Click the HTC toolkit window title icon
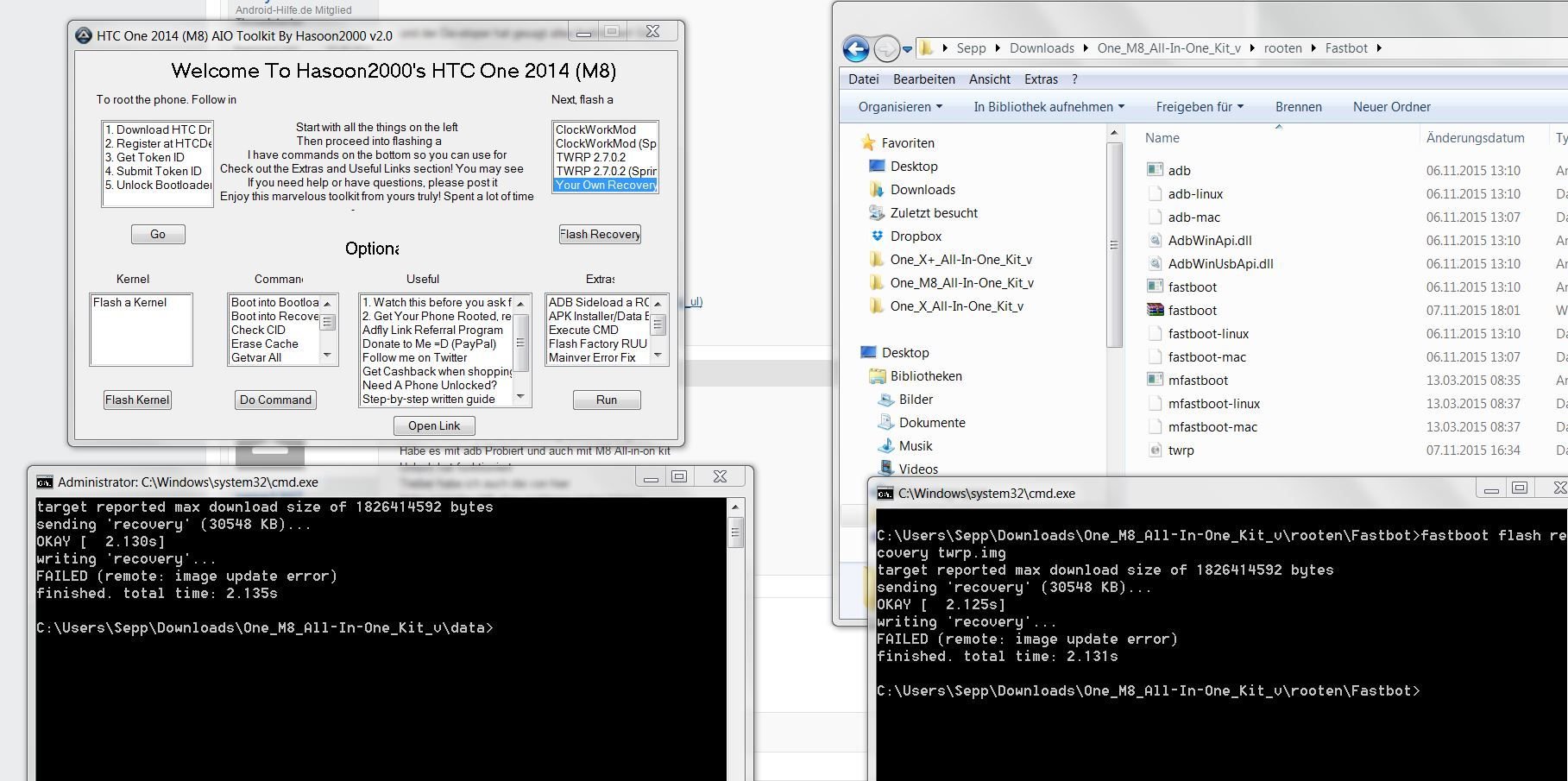The width and height of the screenshot is (1568, 781). (x=84, y=35)
